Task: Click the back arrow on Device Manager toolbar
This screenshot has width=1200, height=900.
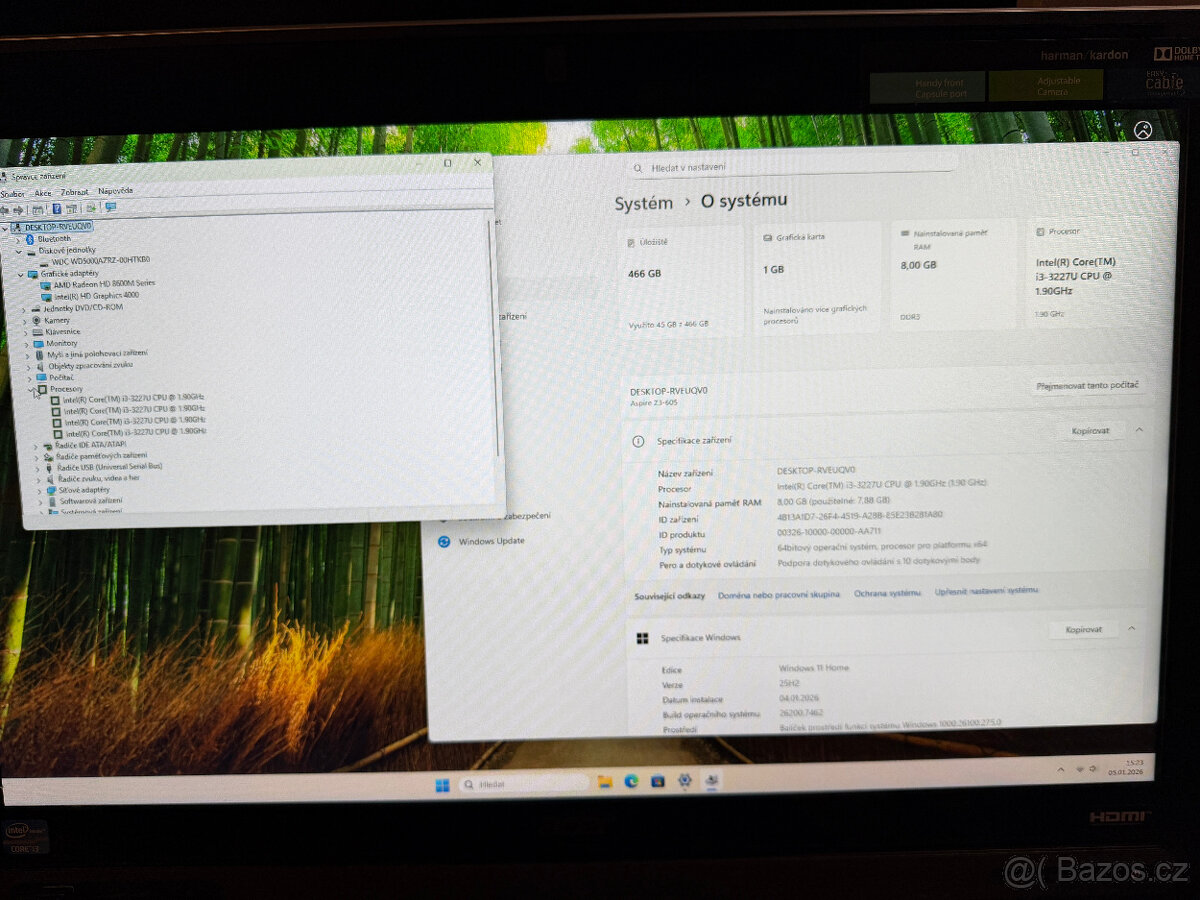Action: click(x=6, y=208)
